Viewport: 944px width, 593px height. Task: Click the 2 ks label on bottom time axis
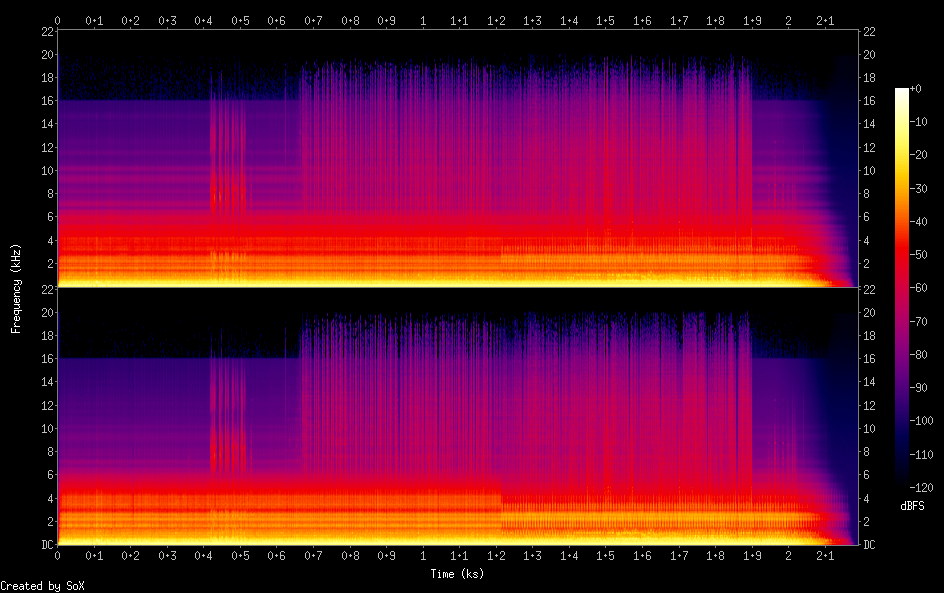pyautogui.click(x=788, y=555)
